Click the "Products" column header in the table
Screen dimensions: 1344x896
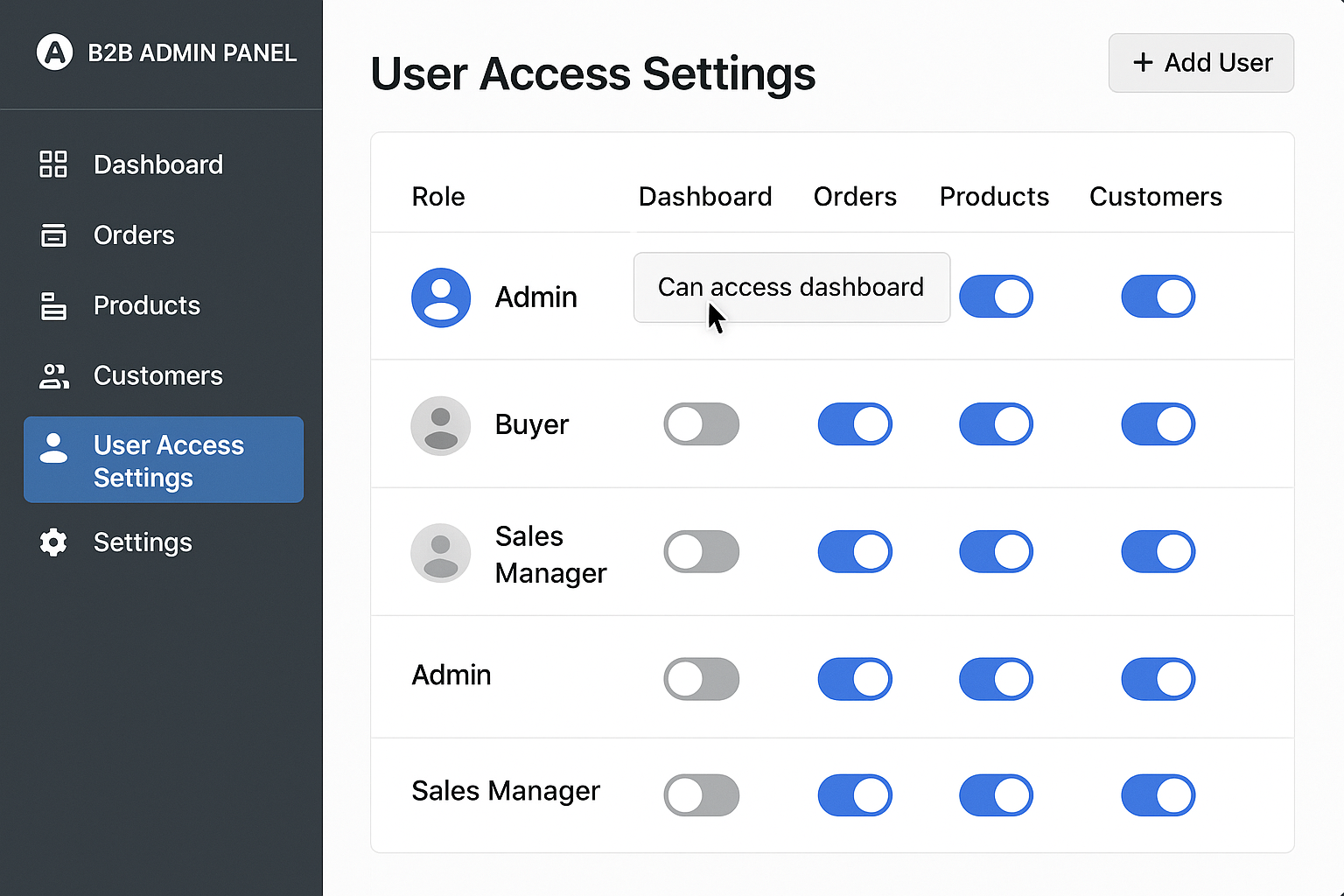994,197
